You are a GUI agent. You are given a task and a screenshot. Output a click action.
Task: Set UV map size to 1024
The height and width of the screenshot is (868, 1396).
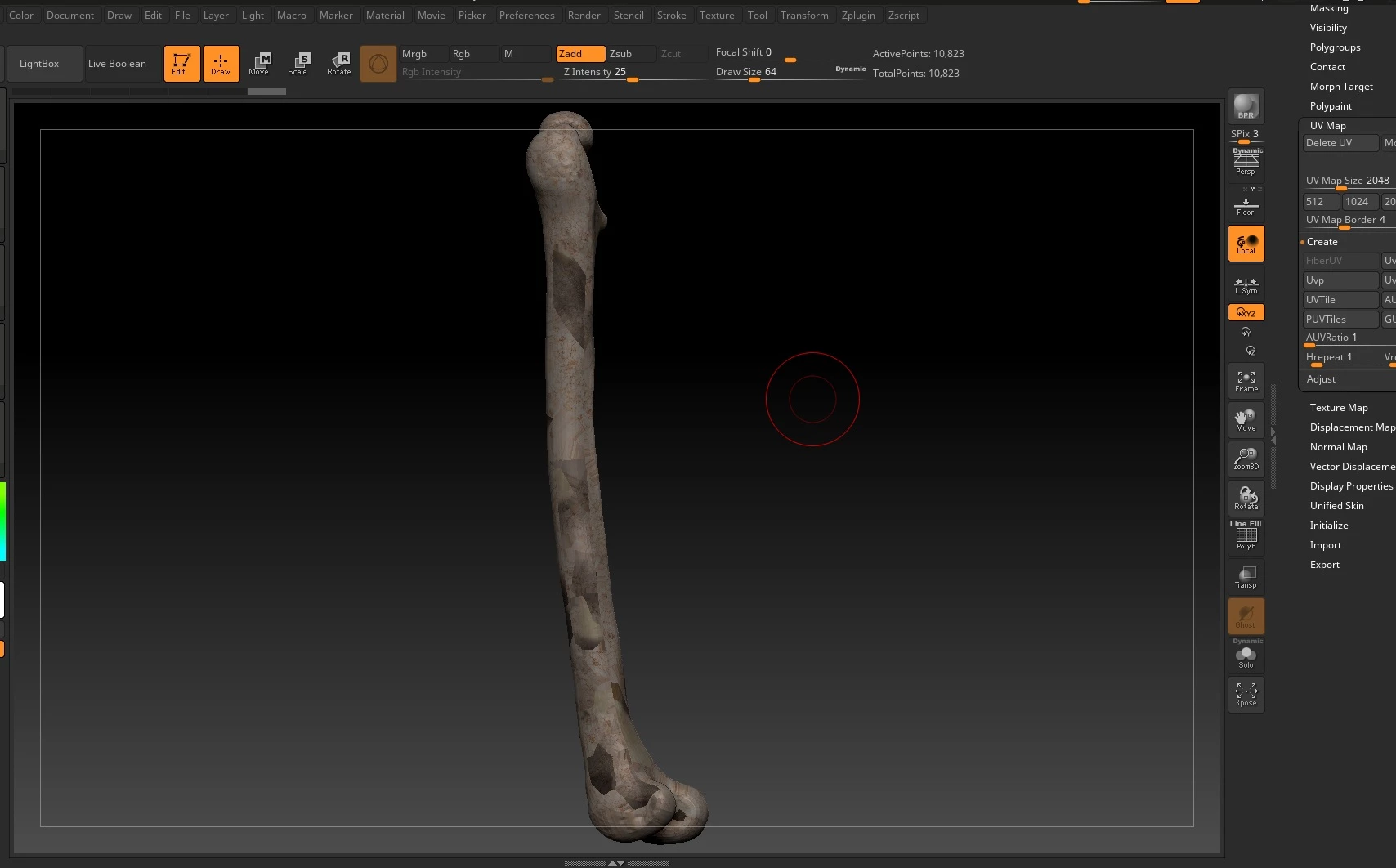(1361, 202)
